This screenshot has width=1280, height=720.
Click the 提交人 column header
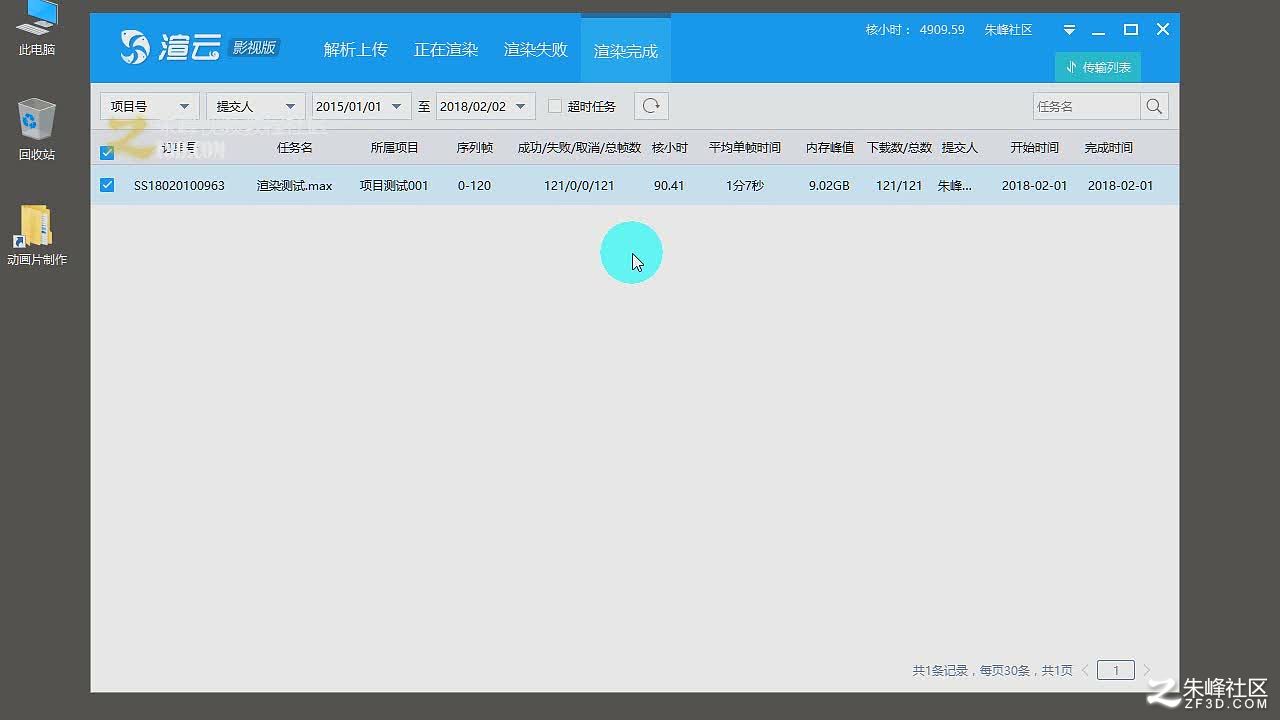pos(960,148)
